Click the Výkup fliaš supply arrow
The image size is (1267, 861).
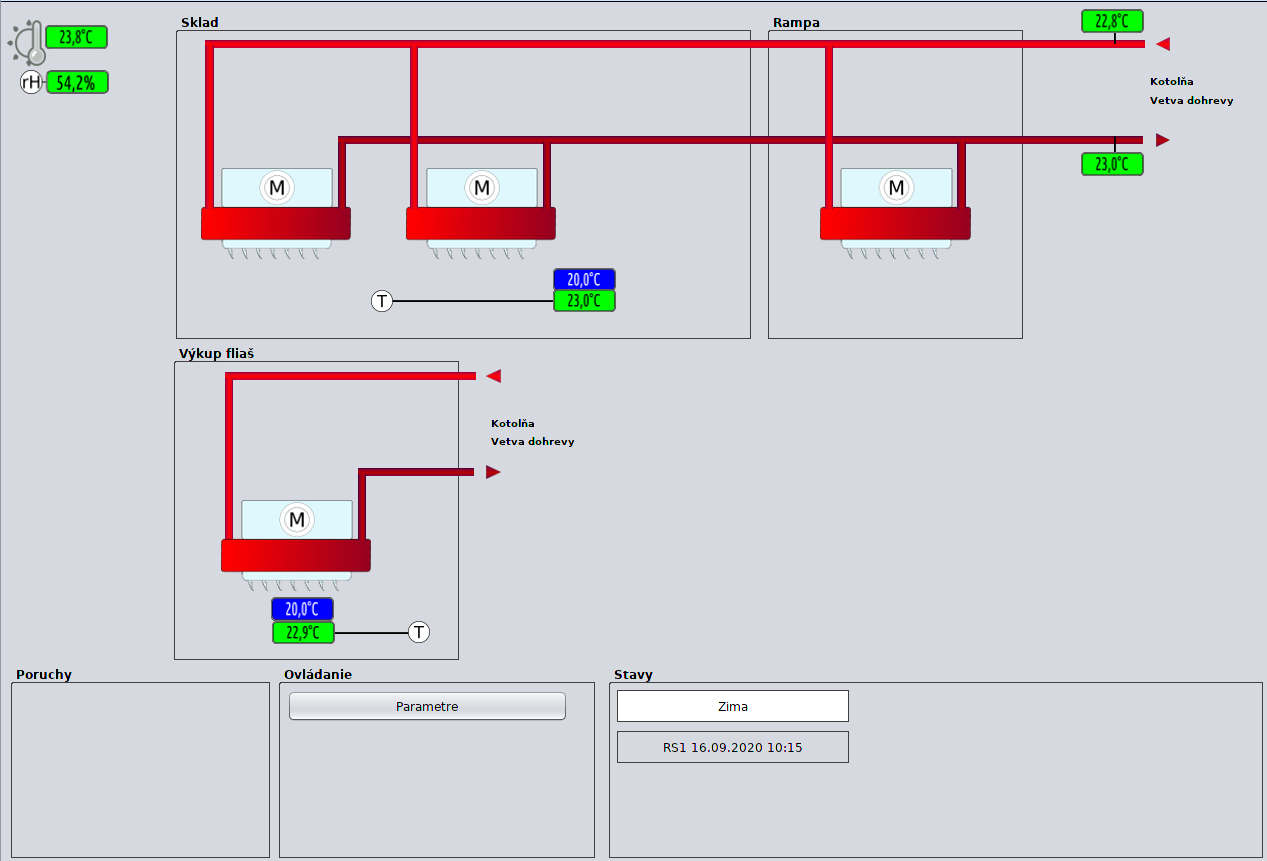click(493, 376)
